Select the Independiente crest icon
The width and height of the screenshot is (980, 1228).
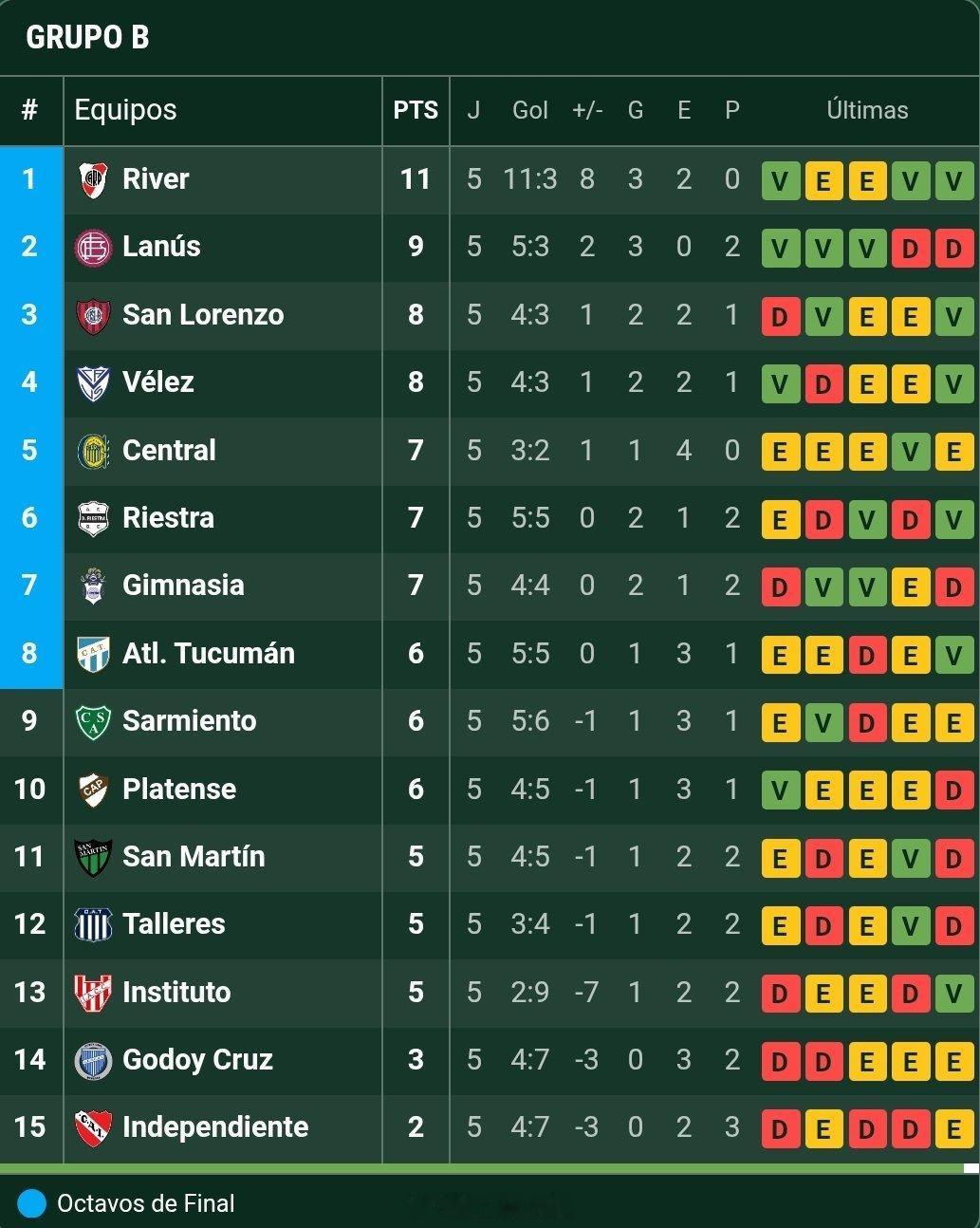[93, 1127]
